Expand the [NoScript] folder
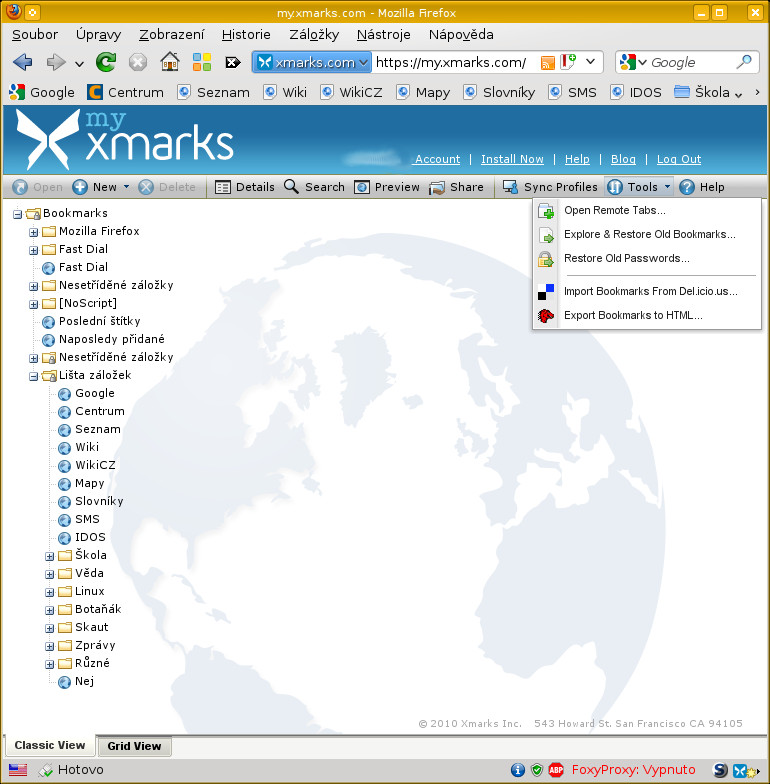 coord(34,304)
